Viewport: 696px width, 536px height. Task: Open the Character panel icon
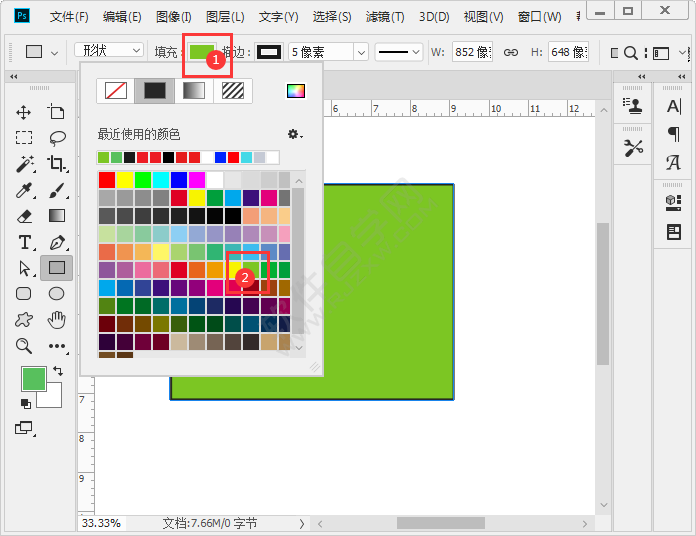point(674,106)
